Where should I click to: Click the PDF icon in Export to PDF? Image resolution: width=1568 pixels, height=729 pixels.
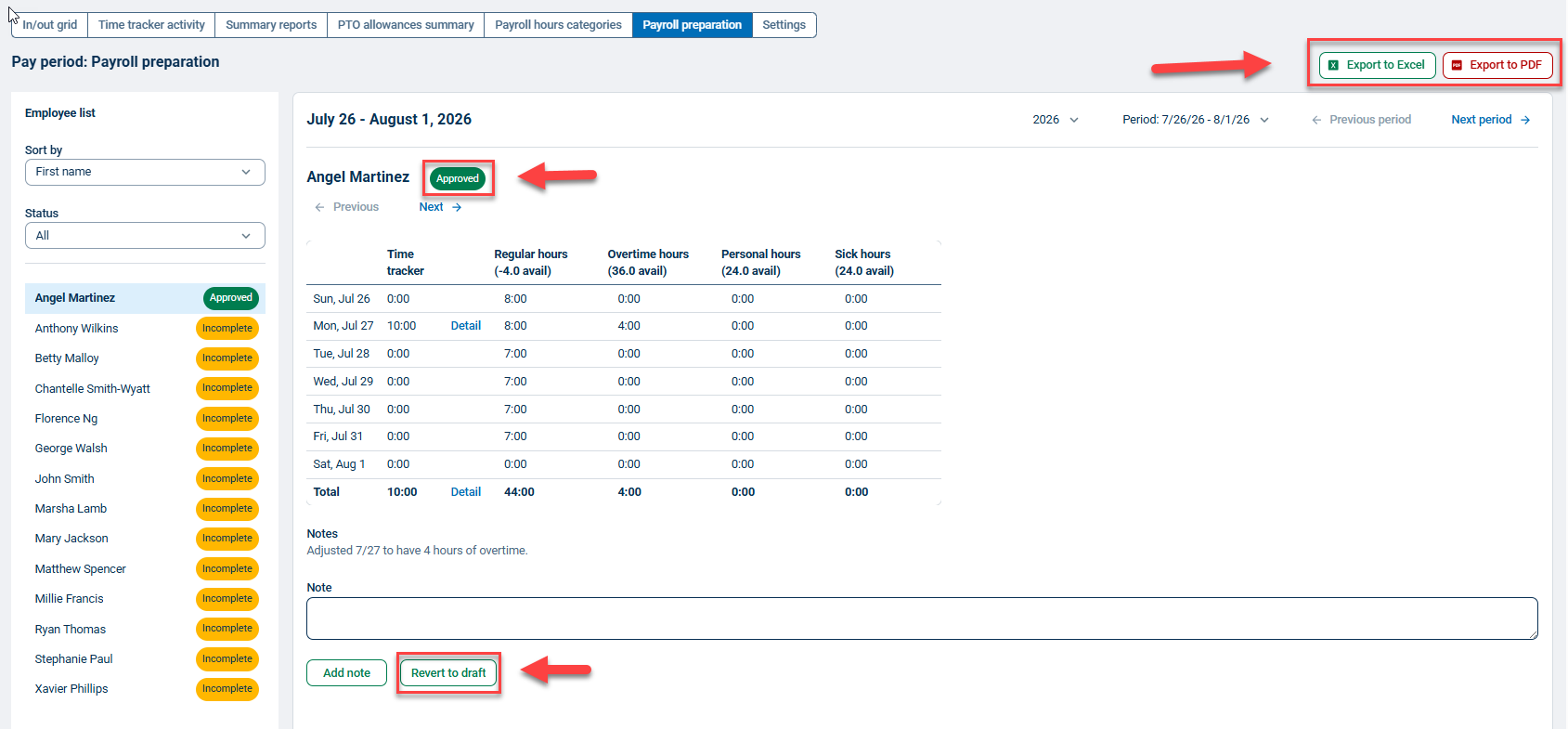(x=1457, y=65)
